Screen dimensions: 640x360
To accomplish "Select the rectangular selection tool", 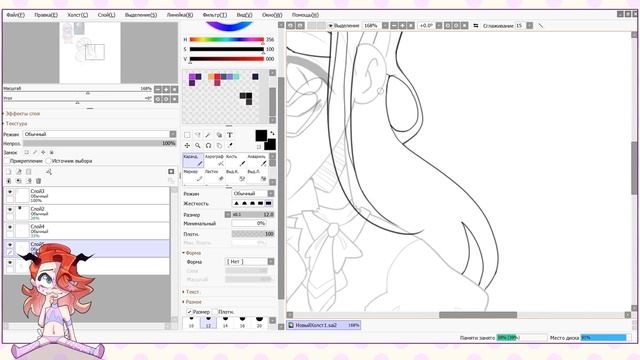I will coord(187,135).
